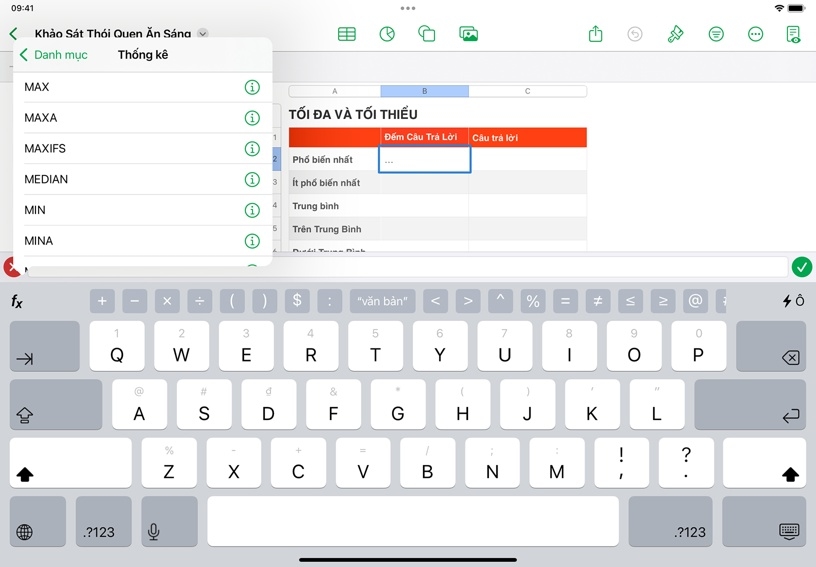
Task: Select the cell beside Phổ biến nhất
Action: (424, 159)
